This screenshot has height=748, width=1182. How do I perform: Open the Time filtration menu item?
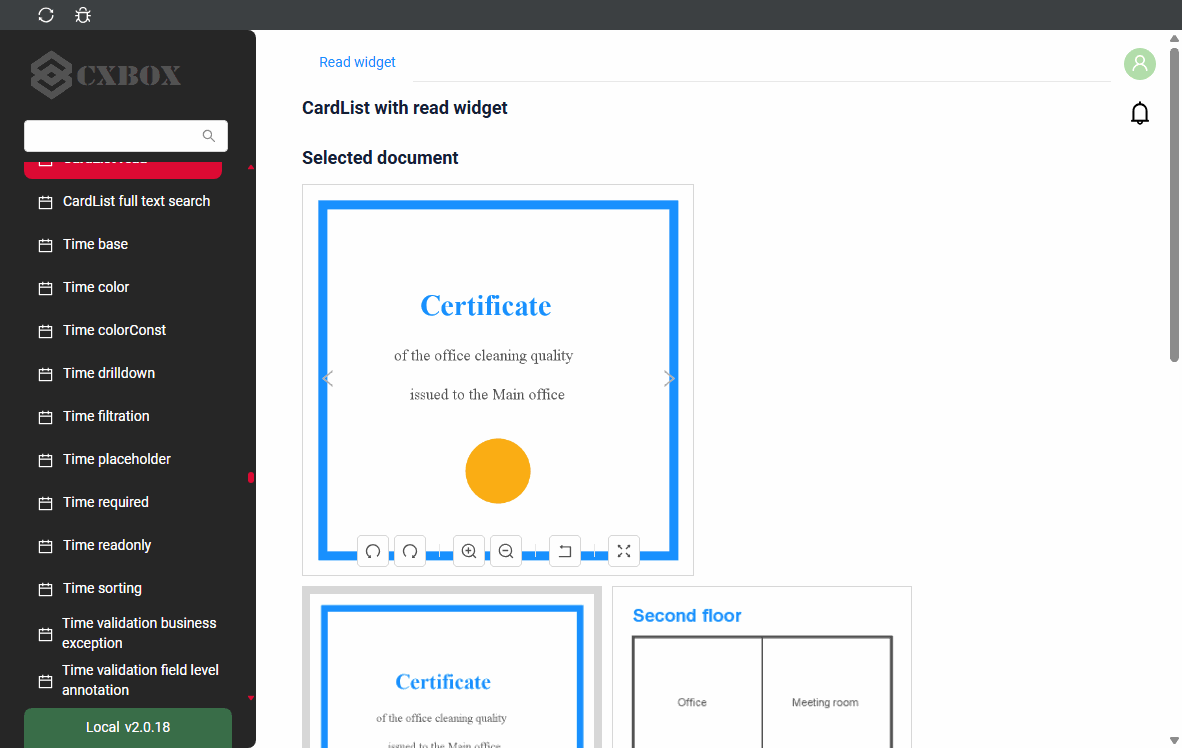pos(125,416)
